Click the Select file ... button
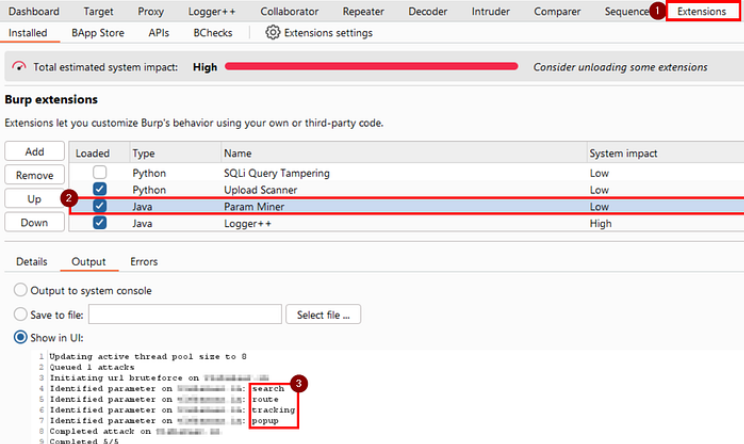The image size is (744, 444). (x=323, y=314)
